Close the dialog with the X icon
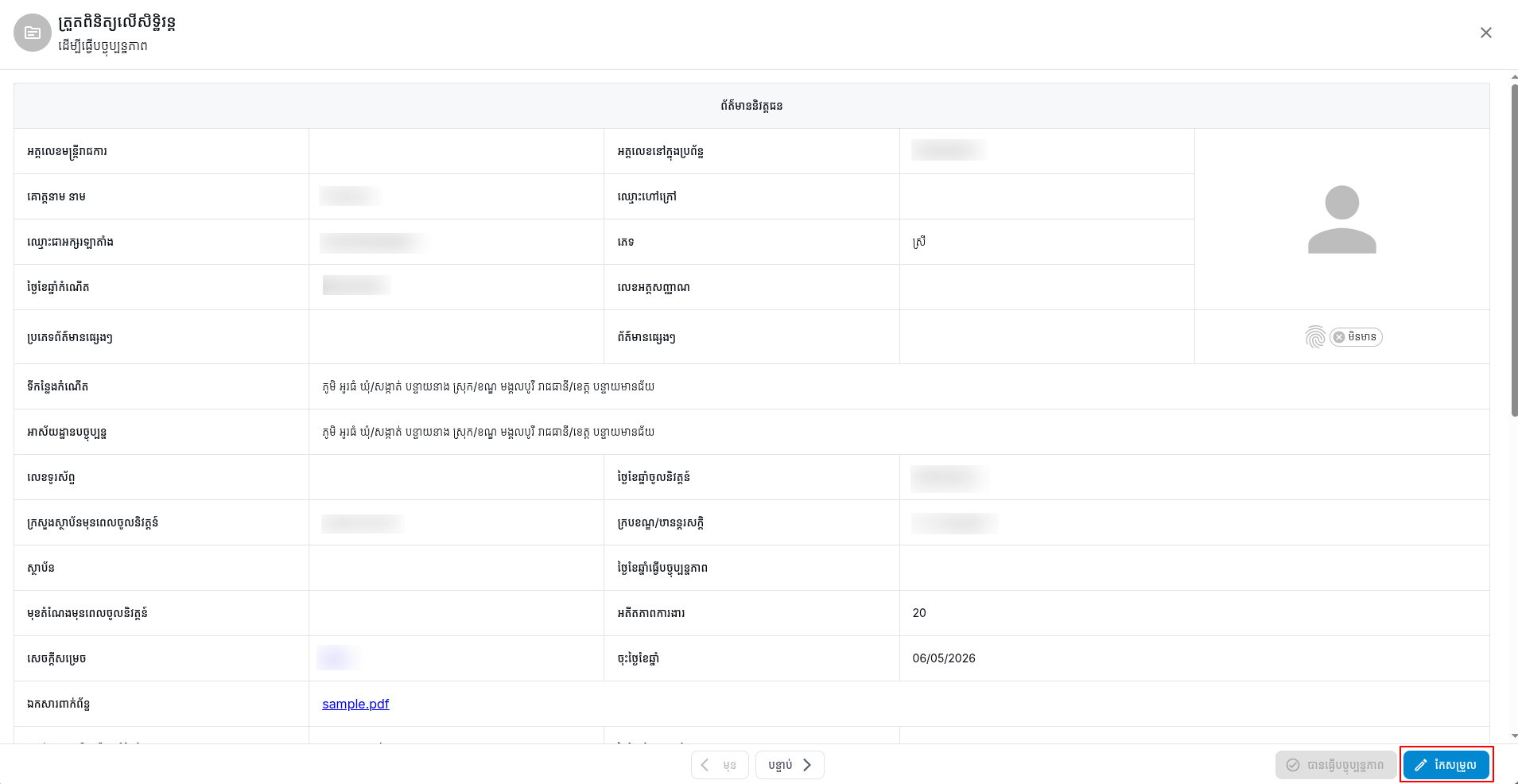This screenshot has width=1518, height=784. click(1485, 33)
